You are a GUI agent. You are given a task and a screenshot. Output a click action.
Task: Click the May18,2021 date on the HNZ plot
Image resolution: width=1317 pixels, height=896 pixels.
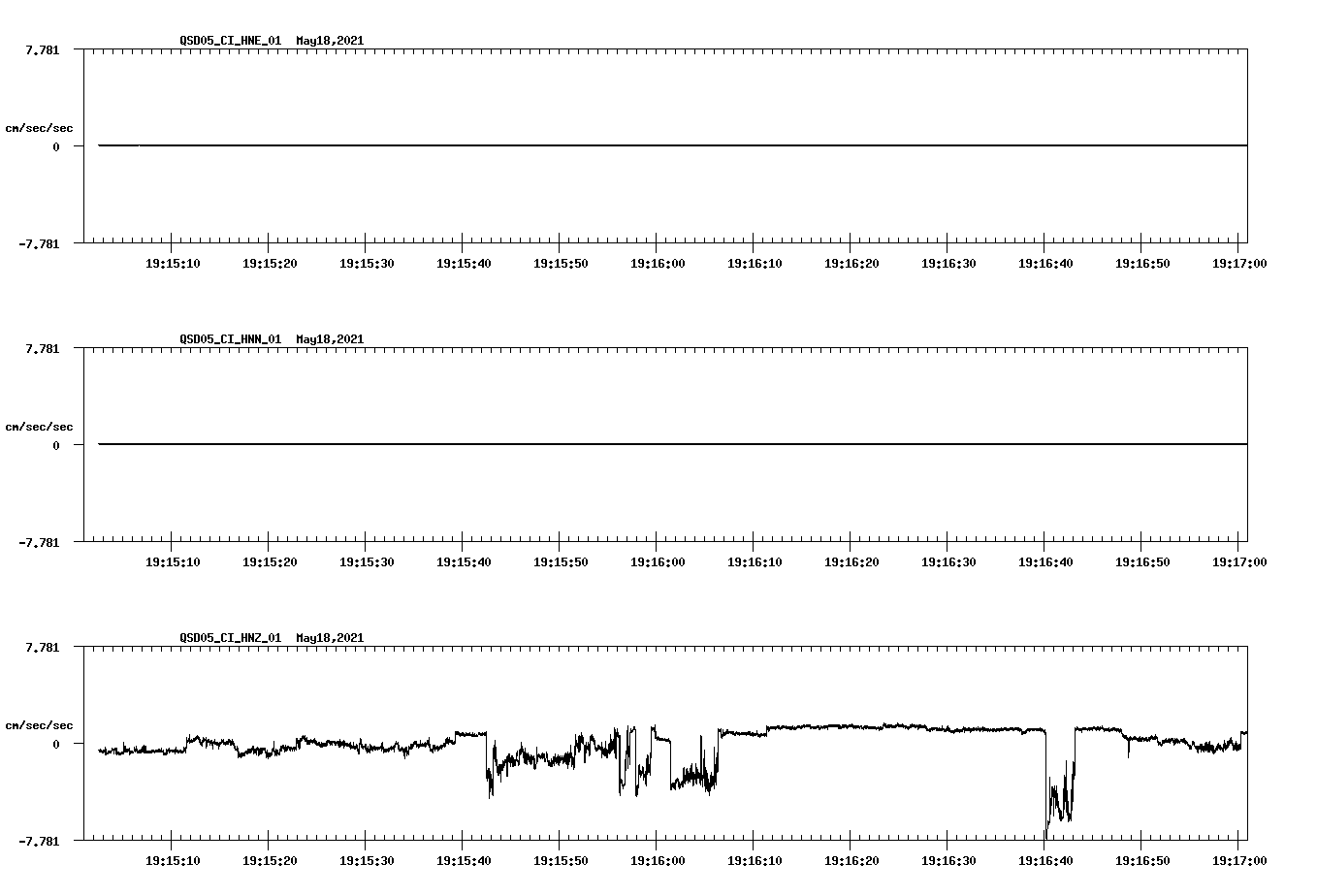click(x=329, y=638)
